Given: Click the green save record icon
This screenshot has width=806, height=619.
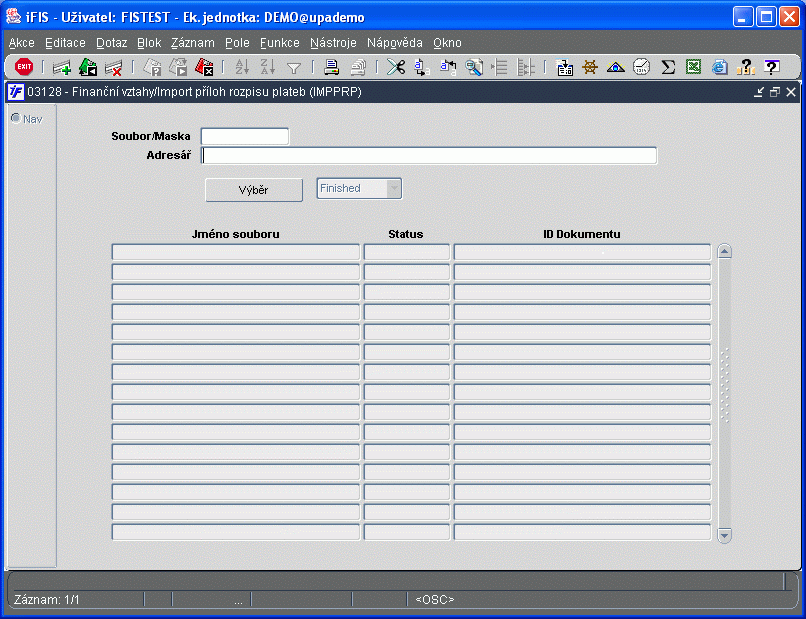Looking at the screenshot, I should [x=88, y=67].
